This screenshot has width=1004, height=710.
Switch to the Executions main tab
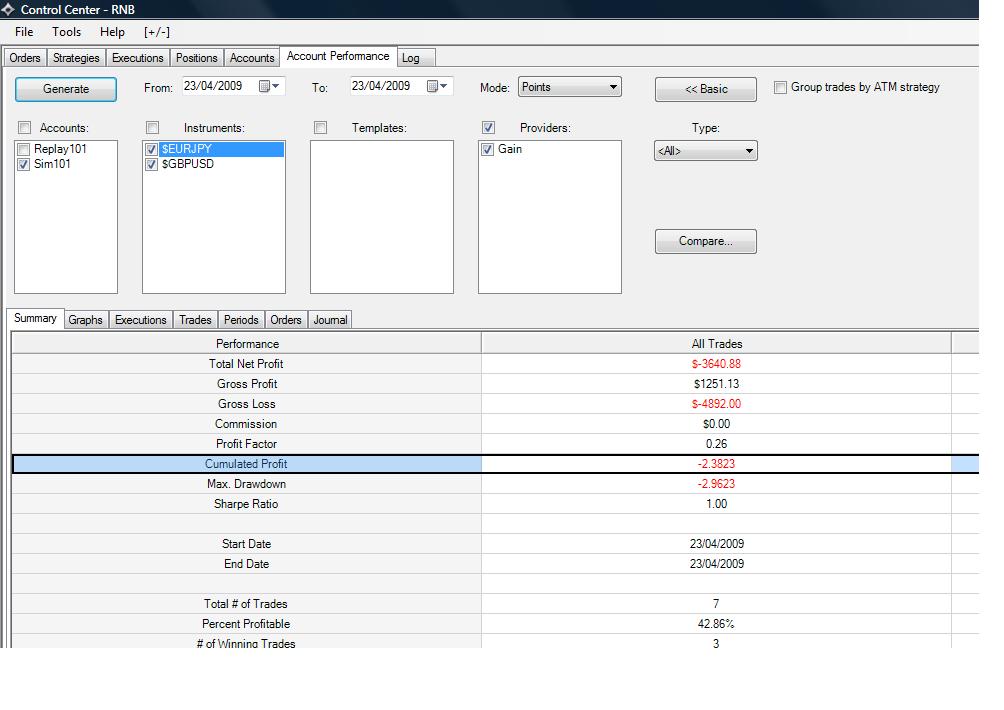(138, 58)
